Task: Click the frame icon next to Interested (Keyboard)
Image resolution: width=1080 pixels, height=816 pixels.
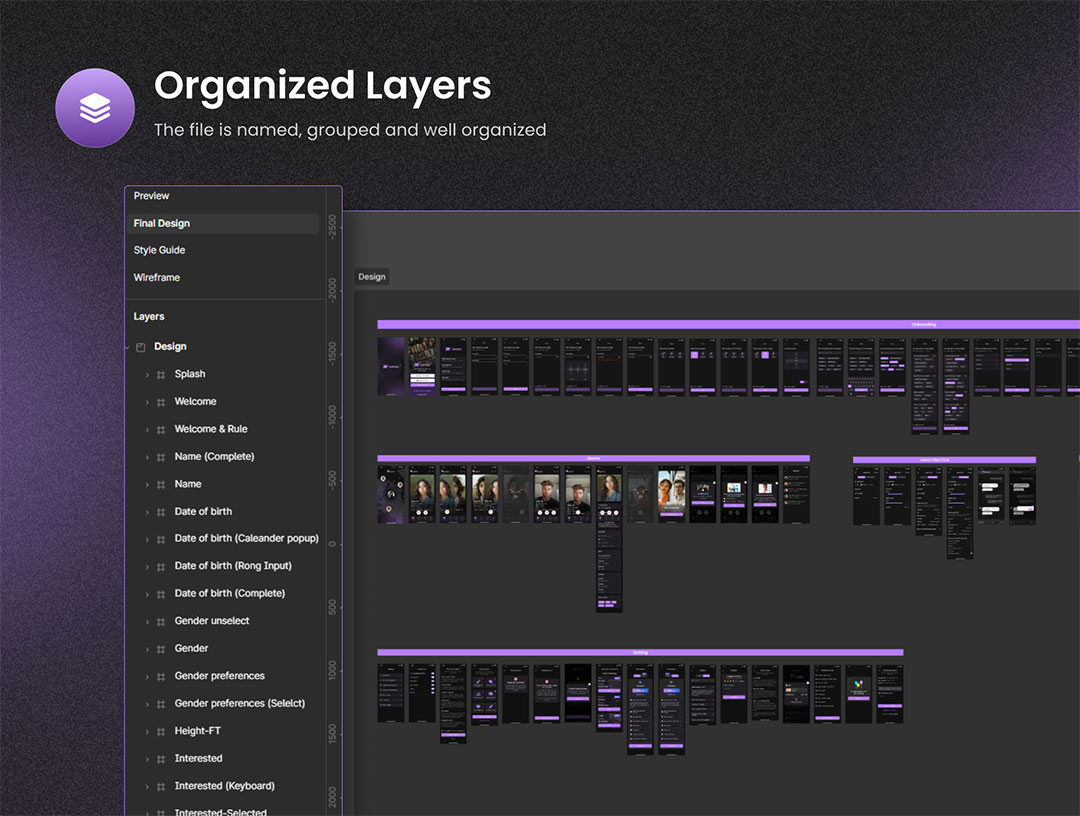Action: click(x=160, y=786)
